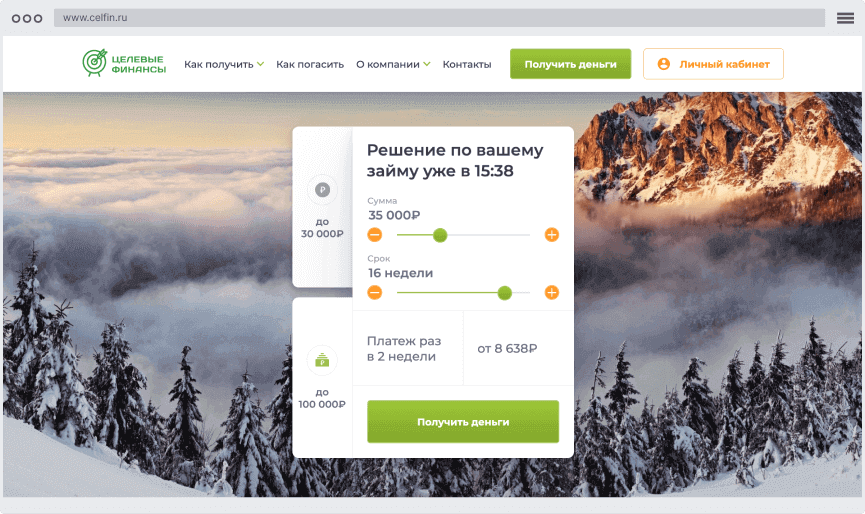The image size is (865, 514).
Task: Select the до 30 000₽ loan tab
Action: (322, 207)
